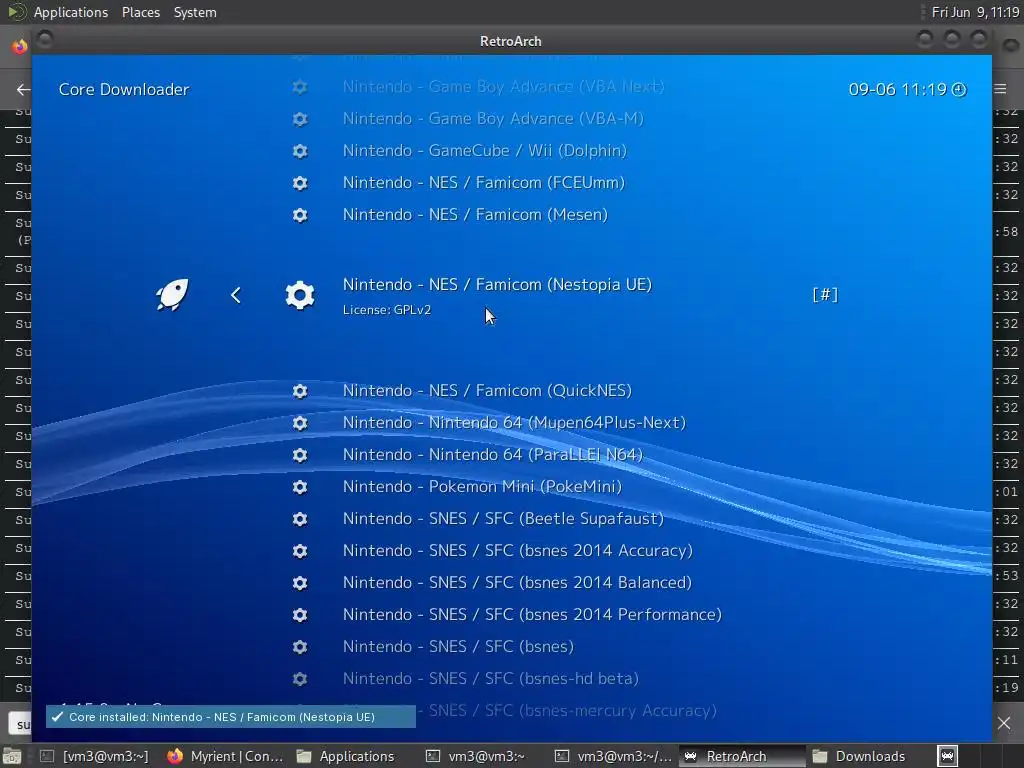Screen dimensions: 1024x768
Task: Click the back arrow in background Firefox window
Action: tap(23, 89)
